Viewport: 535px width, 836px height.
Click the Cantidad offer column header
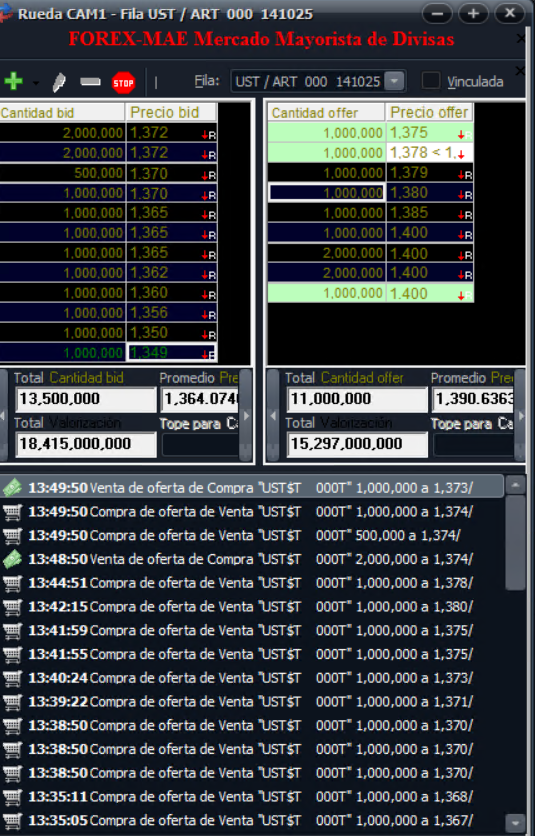coord(326,112)
